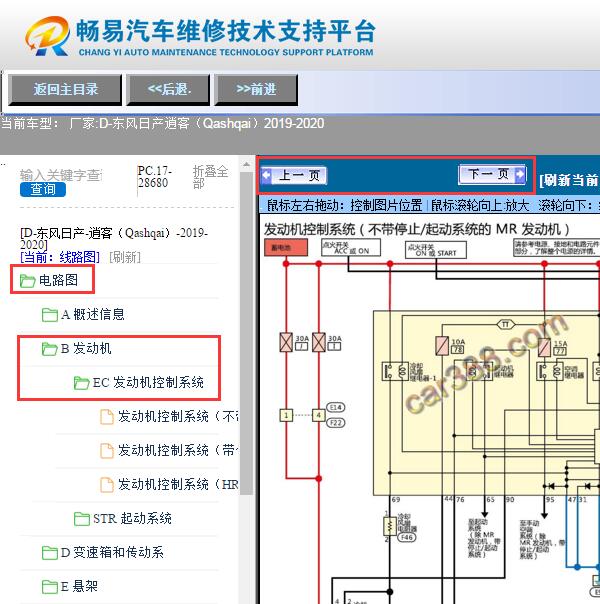
Task: Click the E14 connector label in diagram
Action: tap(336, 408)
